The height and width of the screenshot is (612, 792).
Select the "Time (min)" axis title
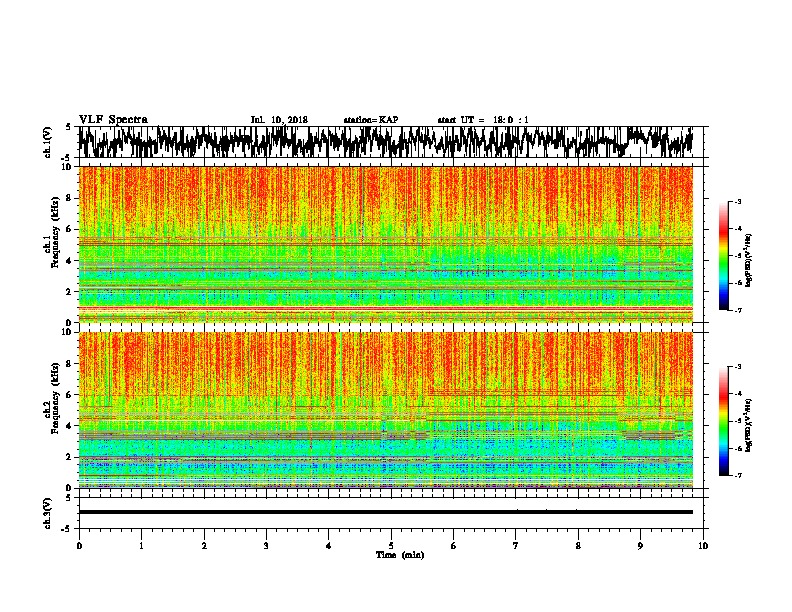(x=400, y=555)
